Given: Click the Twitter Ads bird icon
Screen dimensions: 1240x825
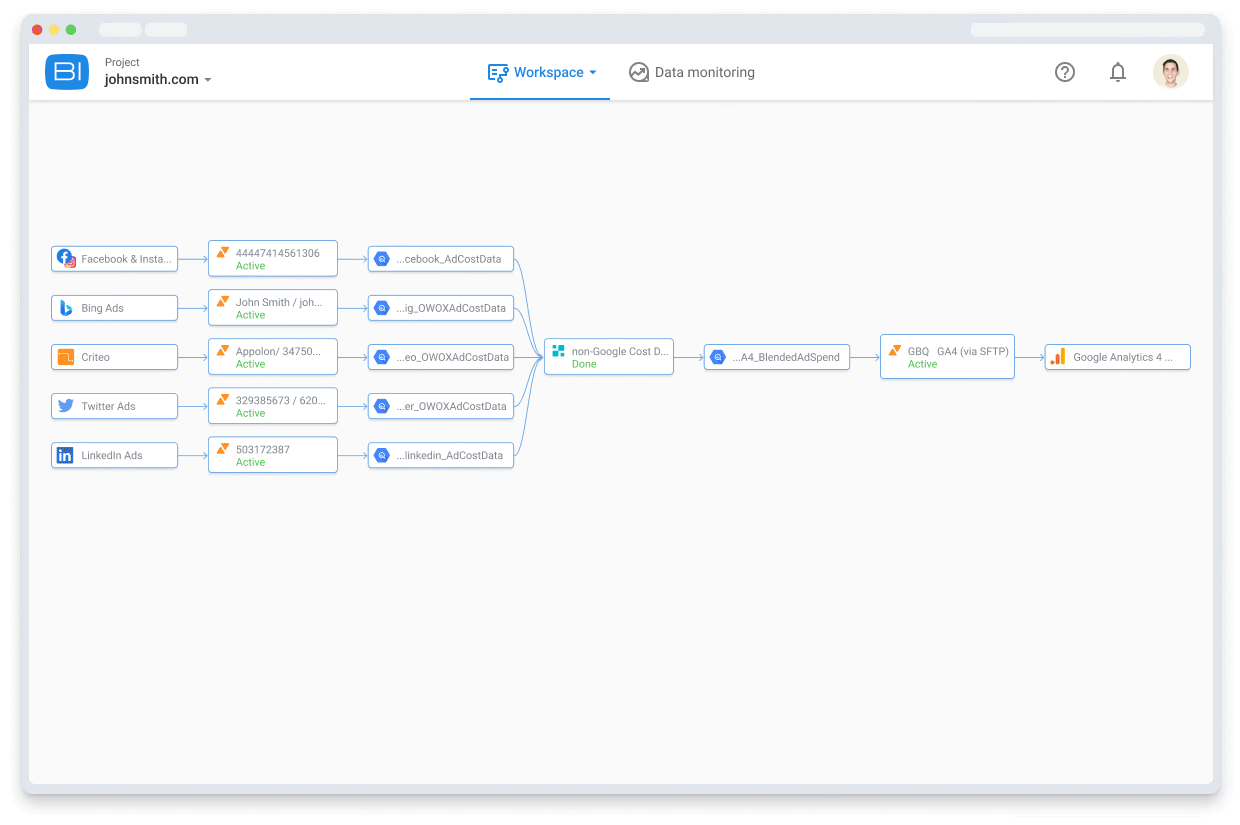Looking at the screenshot, I should tap(66, 406).
